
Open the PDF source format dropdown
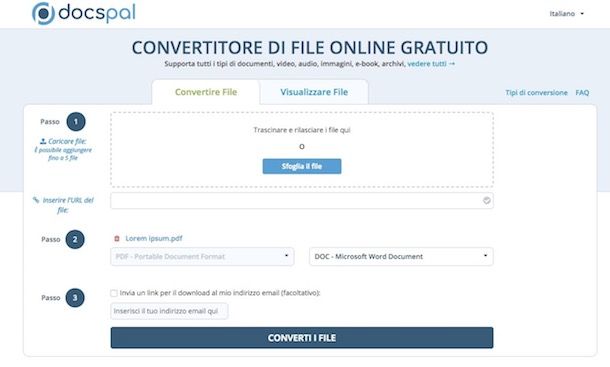[x=202, y=256]
